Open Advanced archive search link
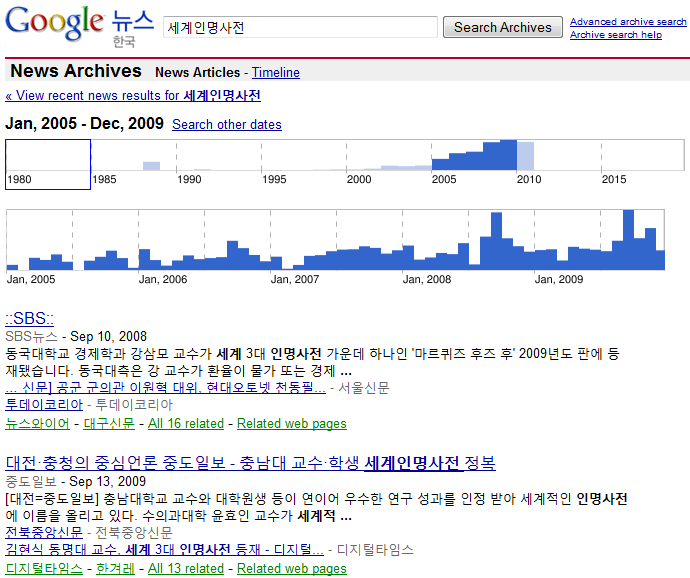Image resolution: width=690 pixels, height=578 pixels. click(628, 22)
